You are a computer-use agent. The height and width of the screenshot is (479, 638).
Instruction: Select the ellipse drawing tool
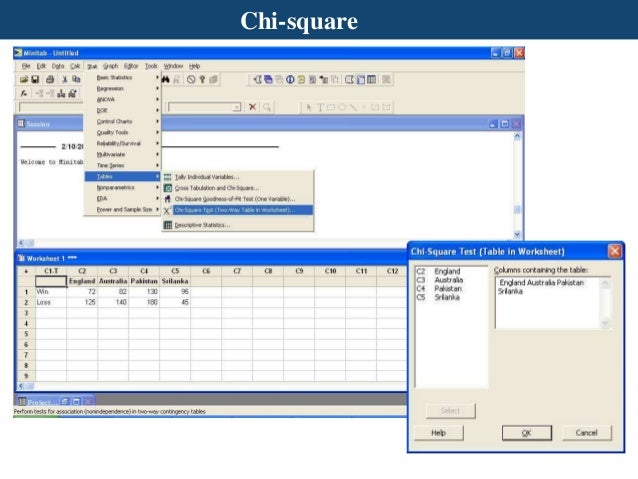coord(342,107)
